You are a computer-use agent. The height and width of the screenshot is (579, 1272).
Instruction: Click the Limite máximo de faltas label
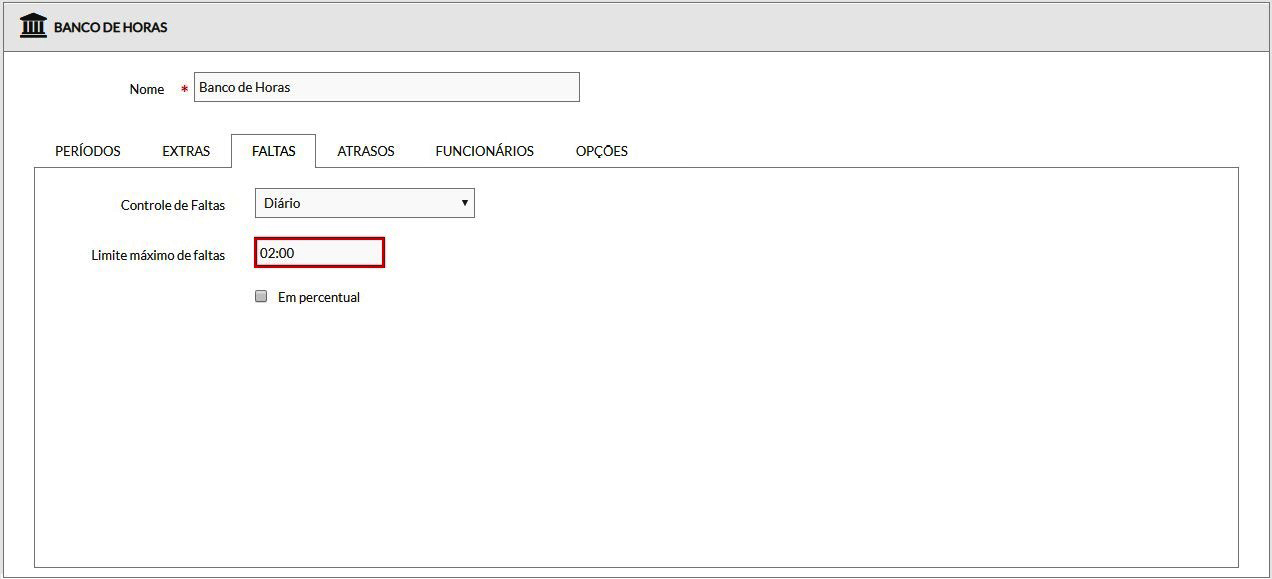pyautogui.click(x=158, y=255)
